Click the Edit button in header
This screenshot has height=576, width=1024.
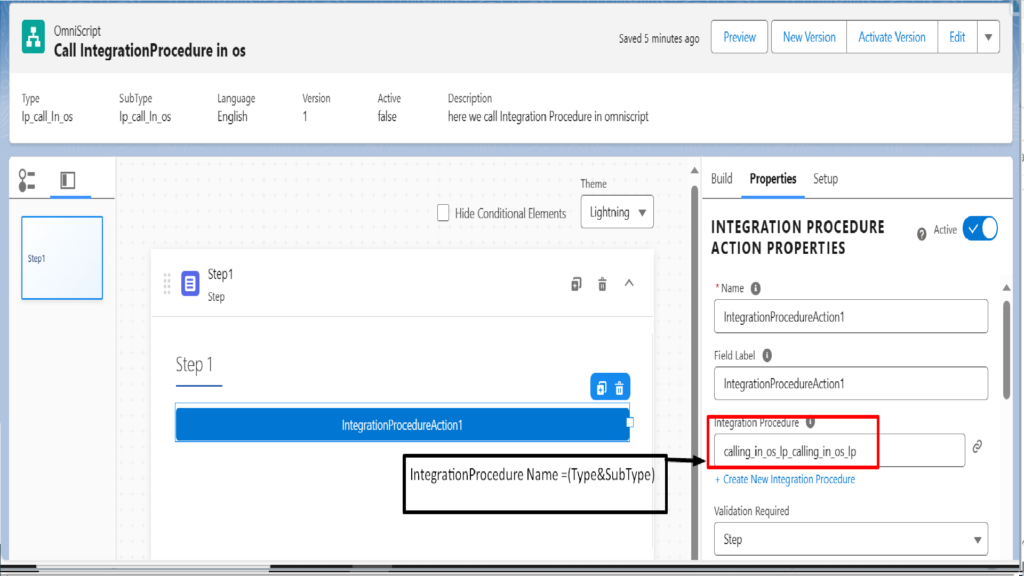point(957,37)
